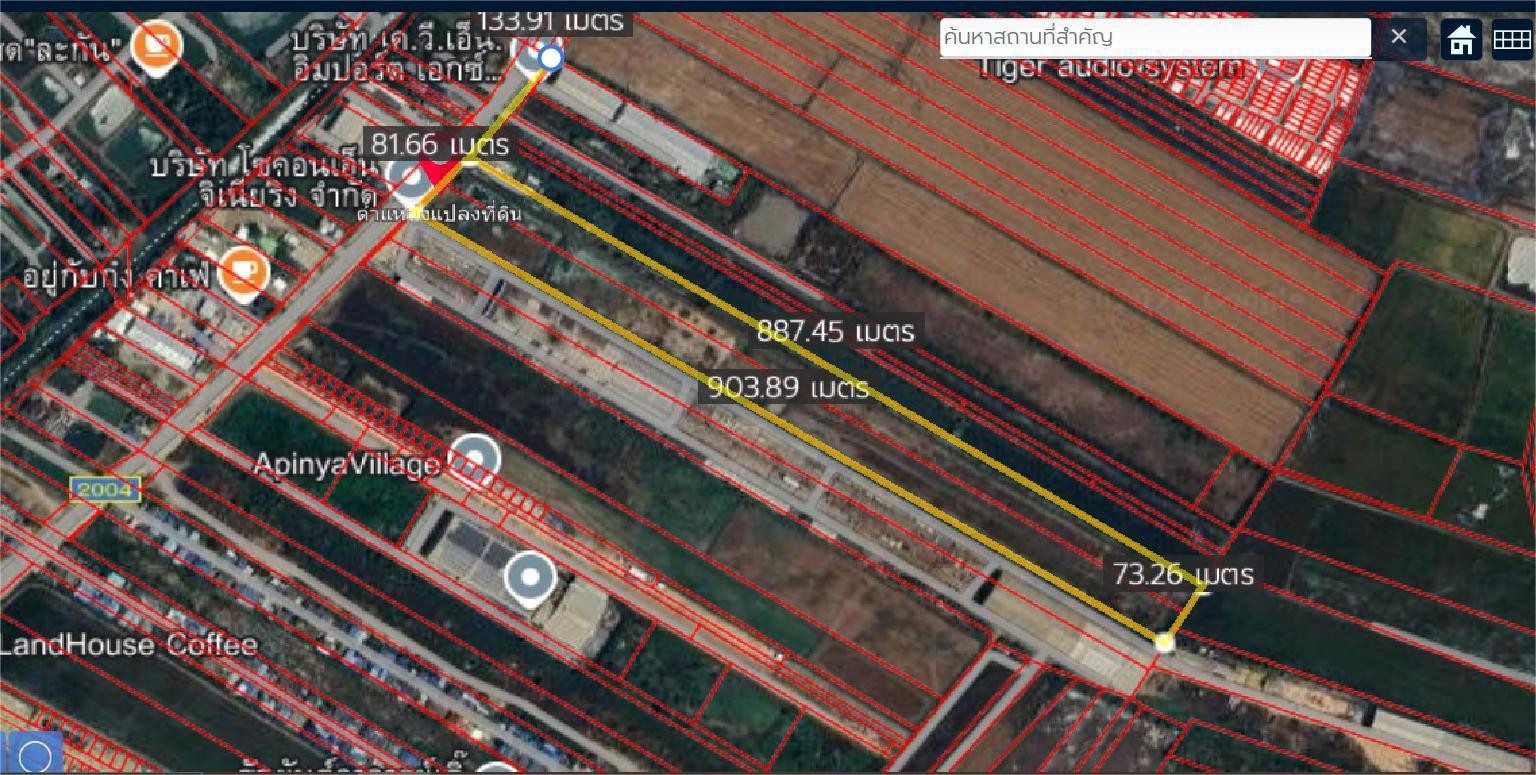Viewport: 1536px width, 775px height.
Task: Click the LandHouse Coffee map label
Action: click(128, 645)
